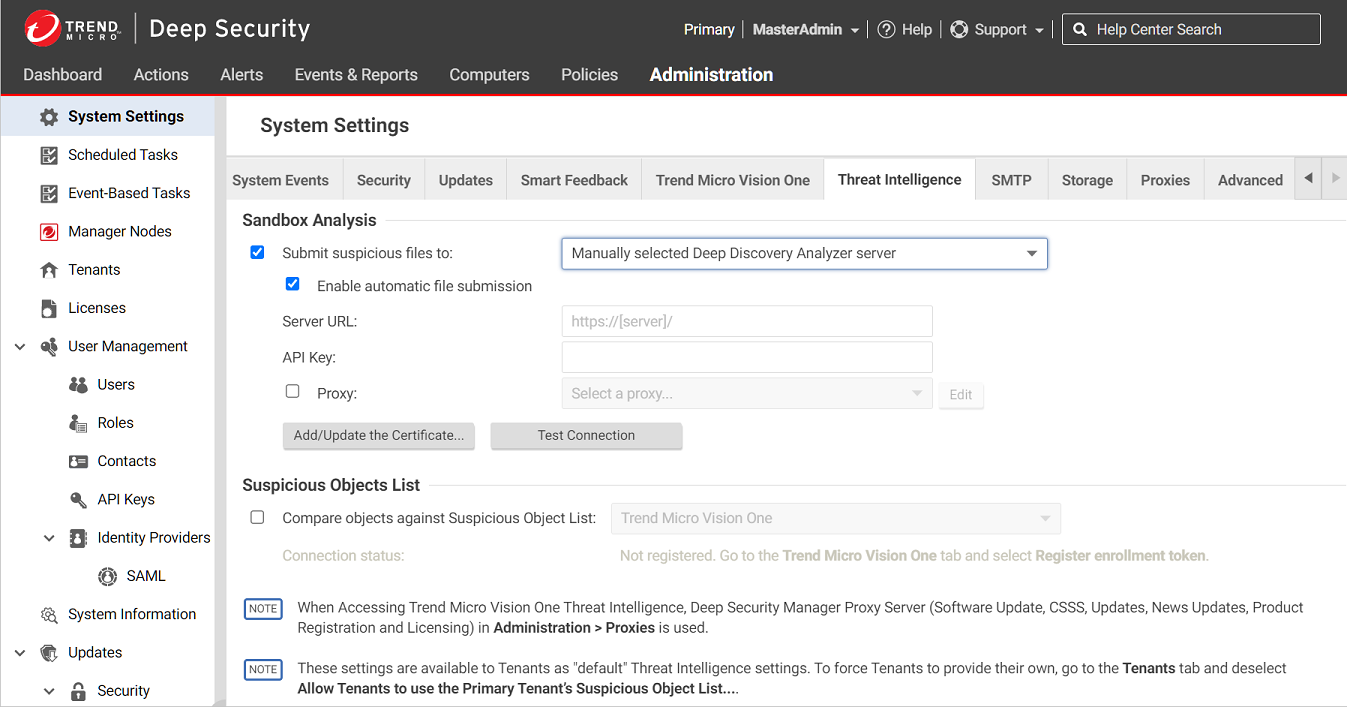Click Add/Update the Certificate button

click(379, 436)
